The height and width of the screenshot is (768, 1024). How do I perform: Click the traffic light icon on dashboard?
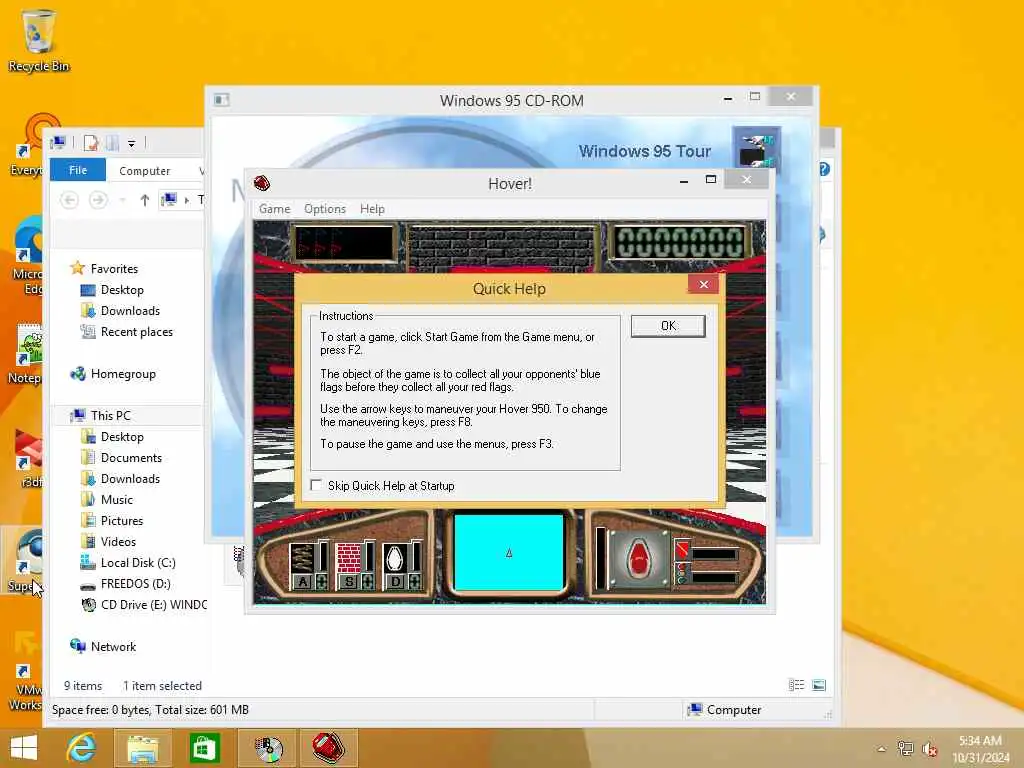(x=682, y=573)
